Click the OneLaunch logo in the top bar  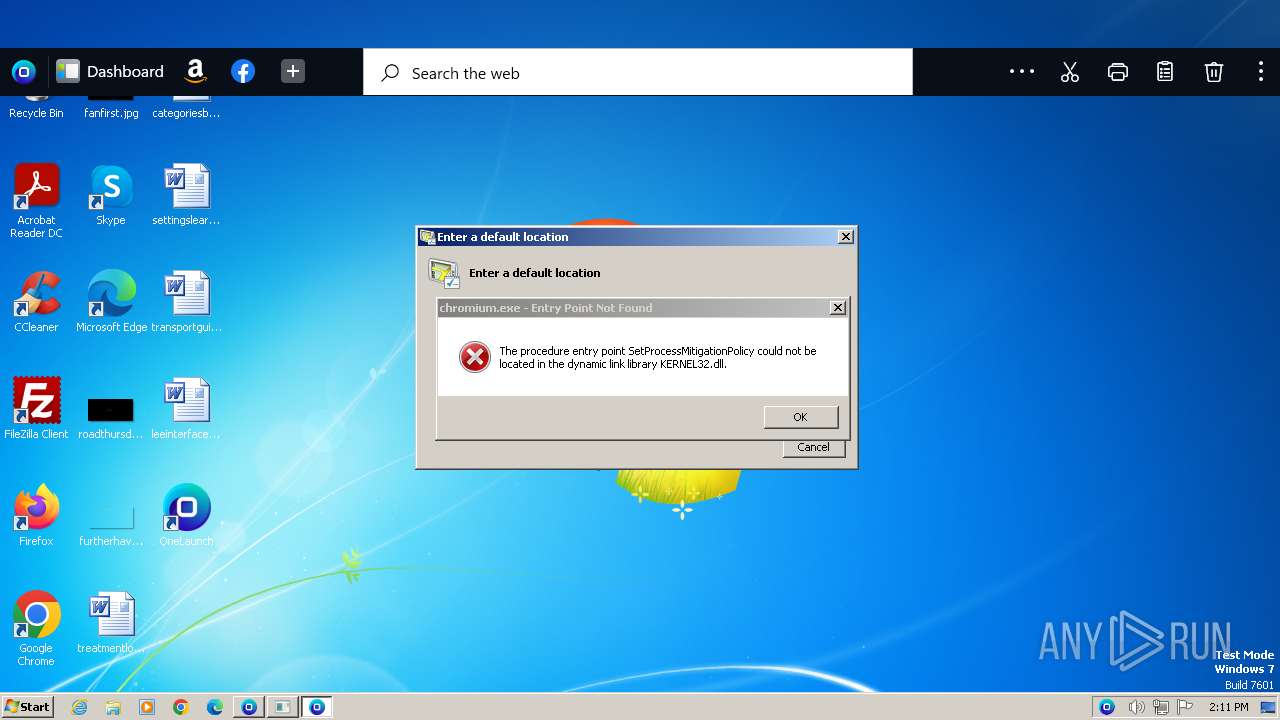point(23,71)
